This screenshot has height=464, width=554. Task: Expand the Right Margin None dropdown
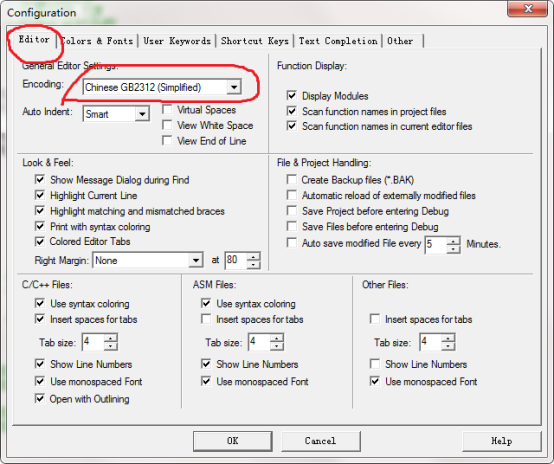pyautogui.click(x=195, y=260)
